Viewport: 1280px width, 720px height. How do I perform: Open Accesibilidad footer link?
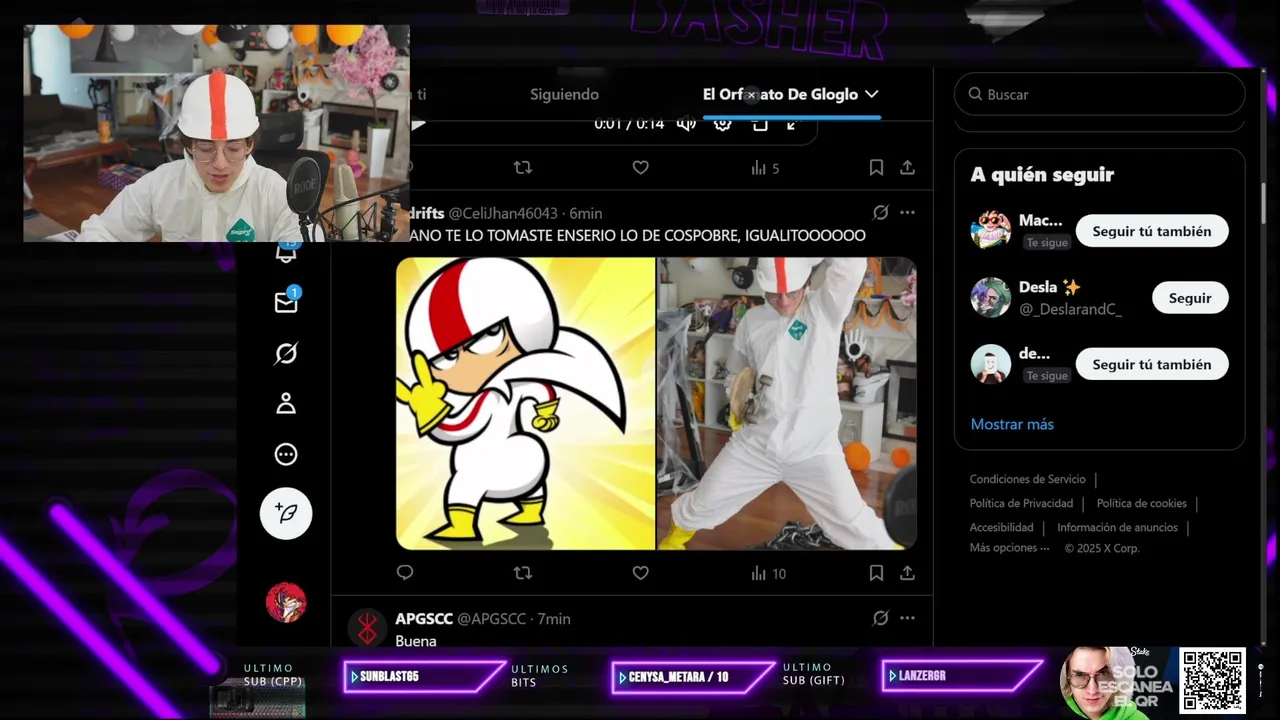pos(1001,527)
